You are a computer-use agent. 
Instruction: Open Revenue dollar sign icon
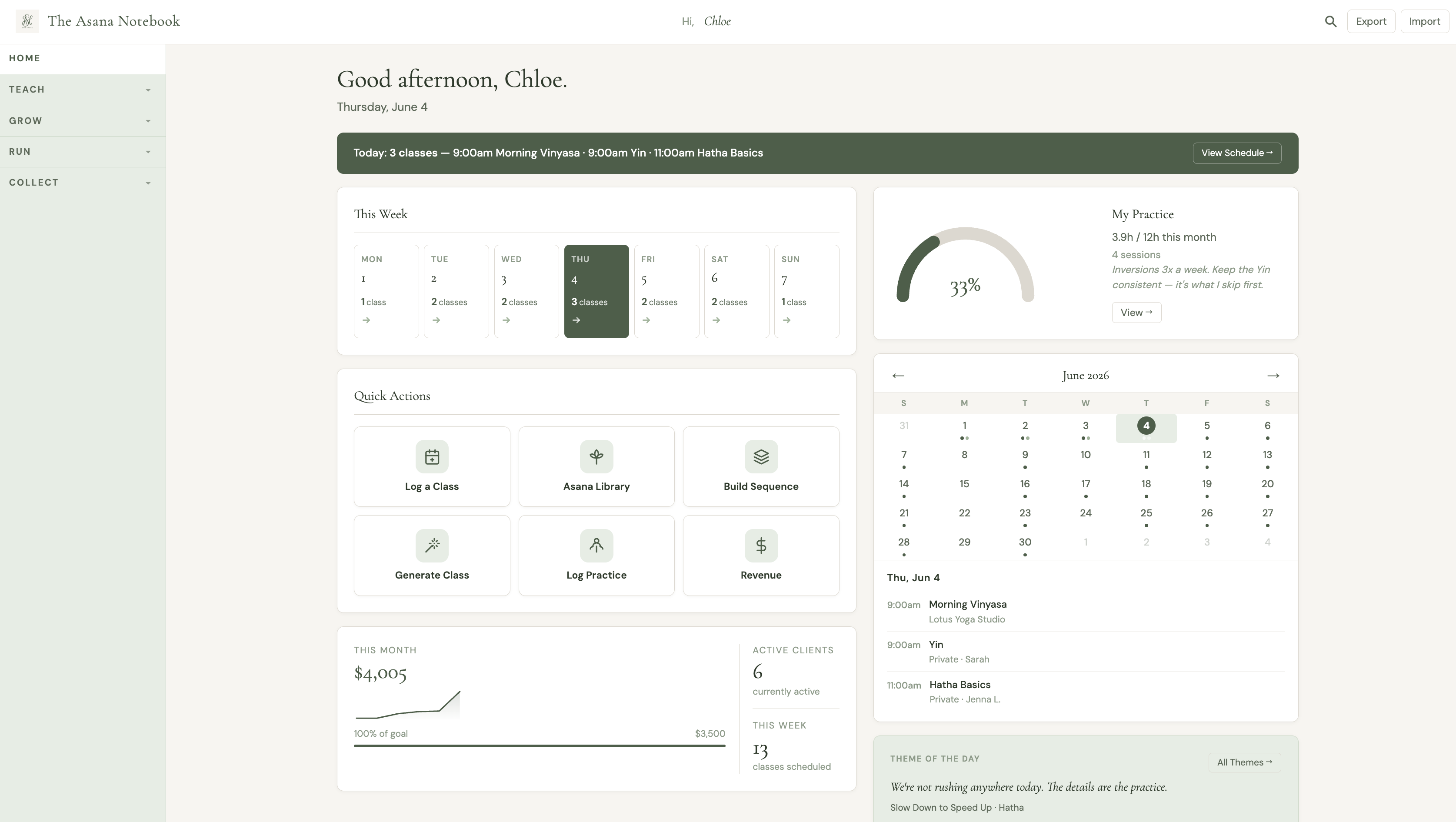761,546
